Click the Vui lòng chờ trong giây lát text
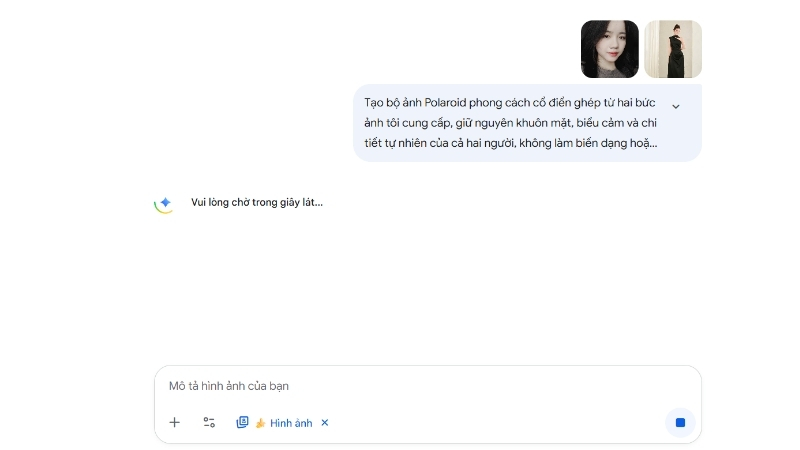 [257, 203]
